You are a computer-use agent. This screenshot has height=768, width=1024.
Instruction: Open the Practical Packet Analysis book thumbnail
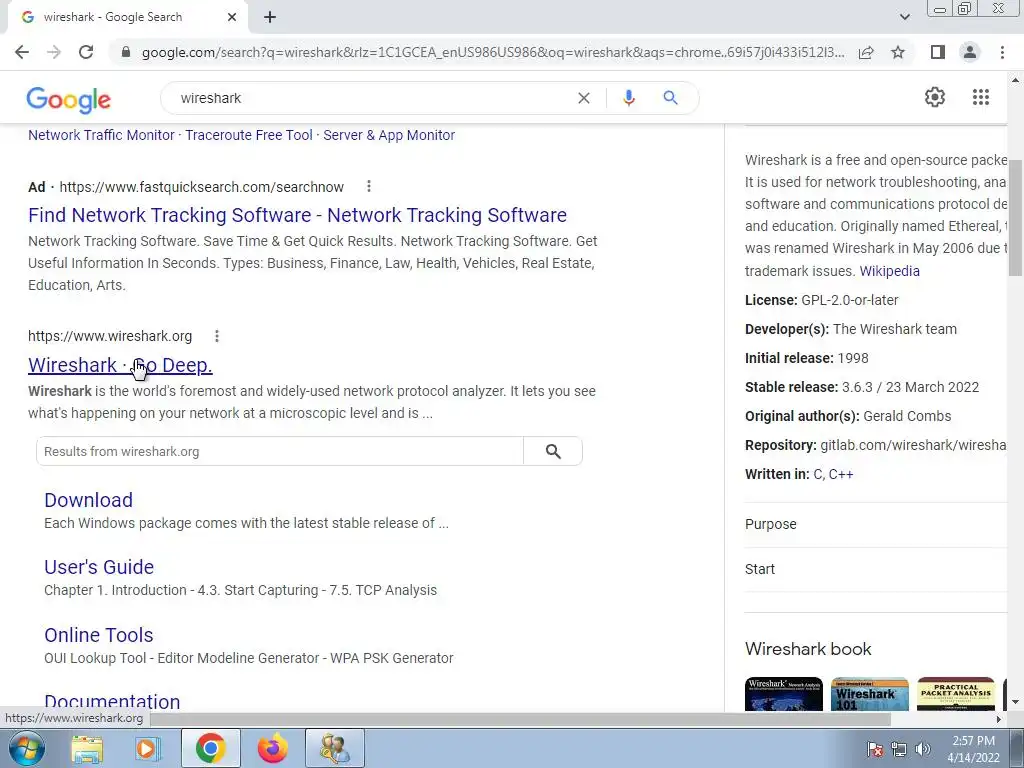tap(956, 694)
